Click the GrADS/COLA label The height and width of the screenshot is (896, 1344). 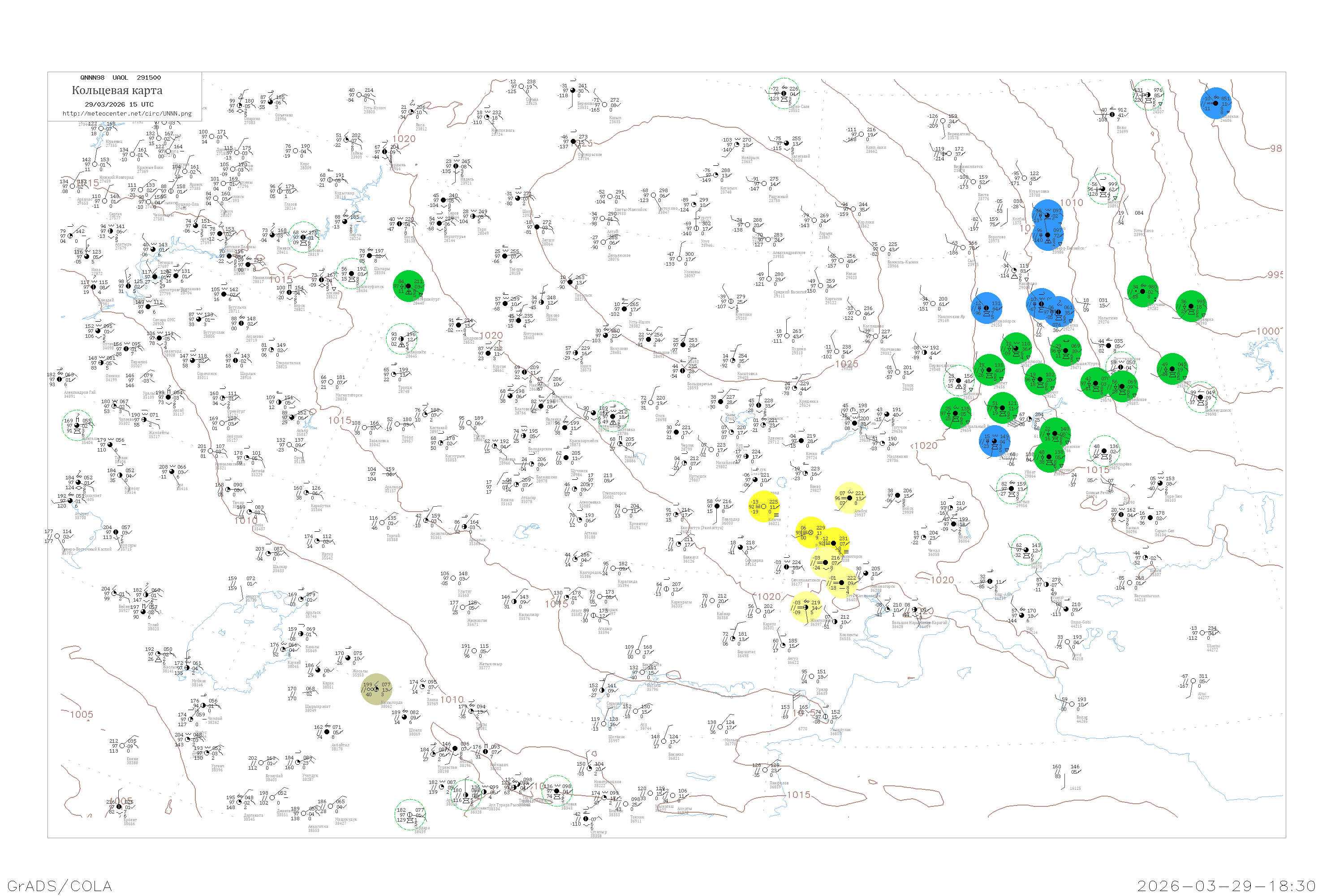point(60,886)
